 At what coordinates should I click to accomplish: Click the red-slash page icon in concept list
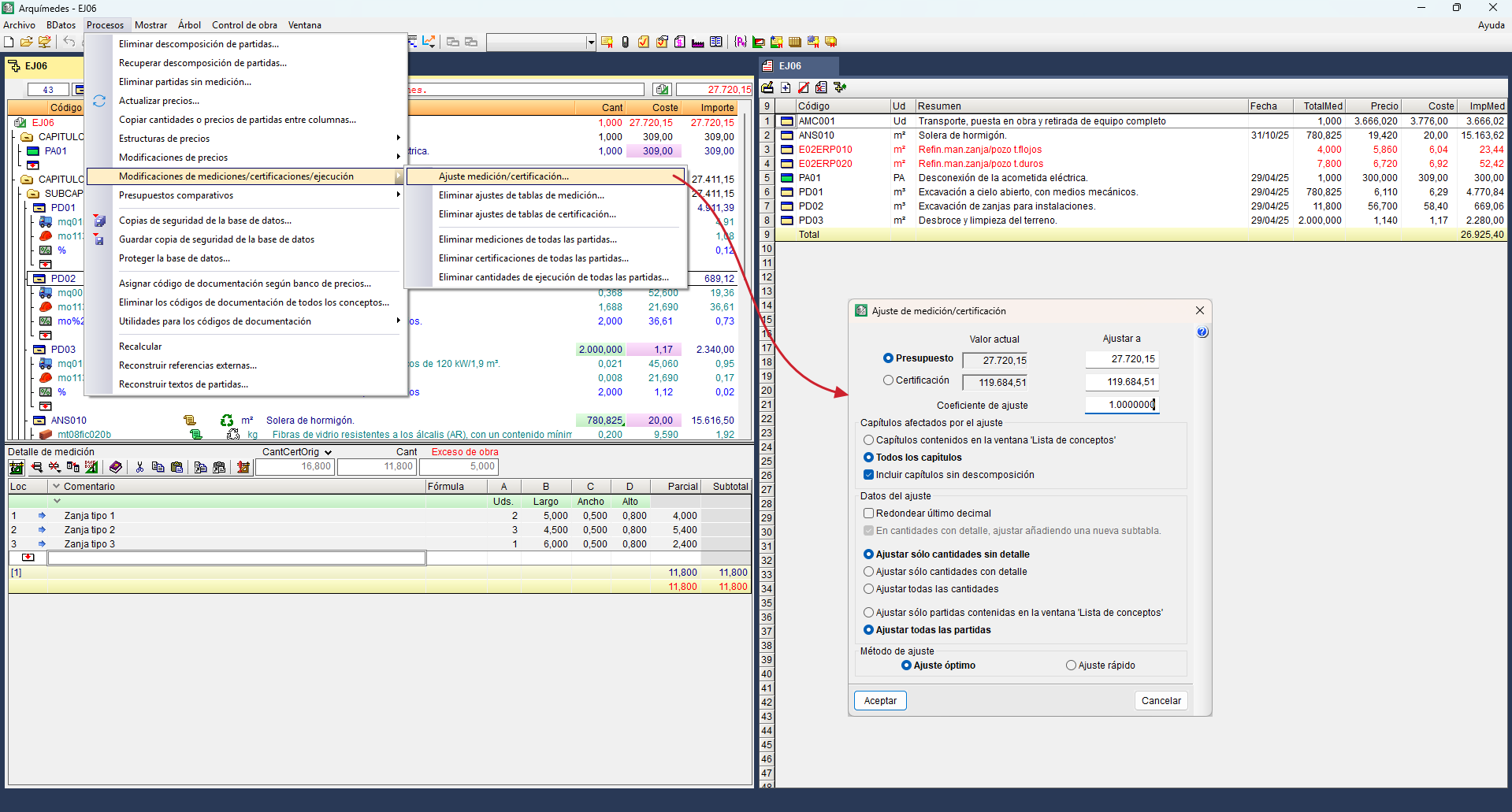tap(804, 87)
